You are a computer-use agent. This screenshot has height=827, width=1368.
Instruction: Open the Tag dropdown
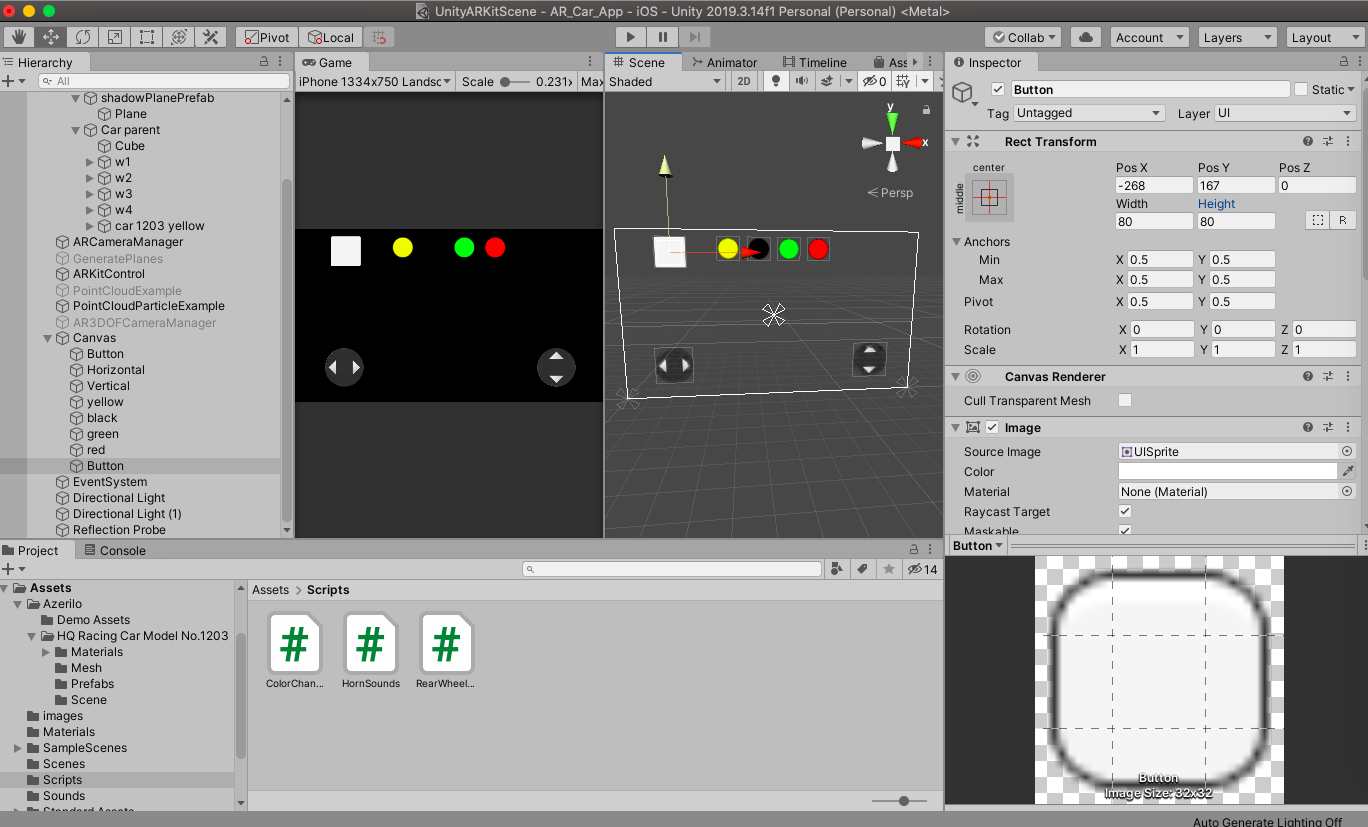click(1089, 113)
